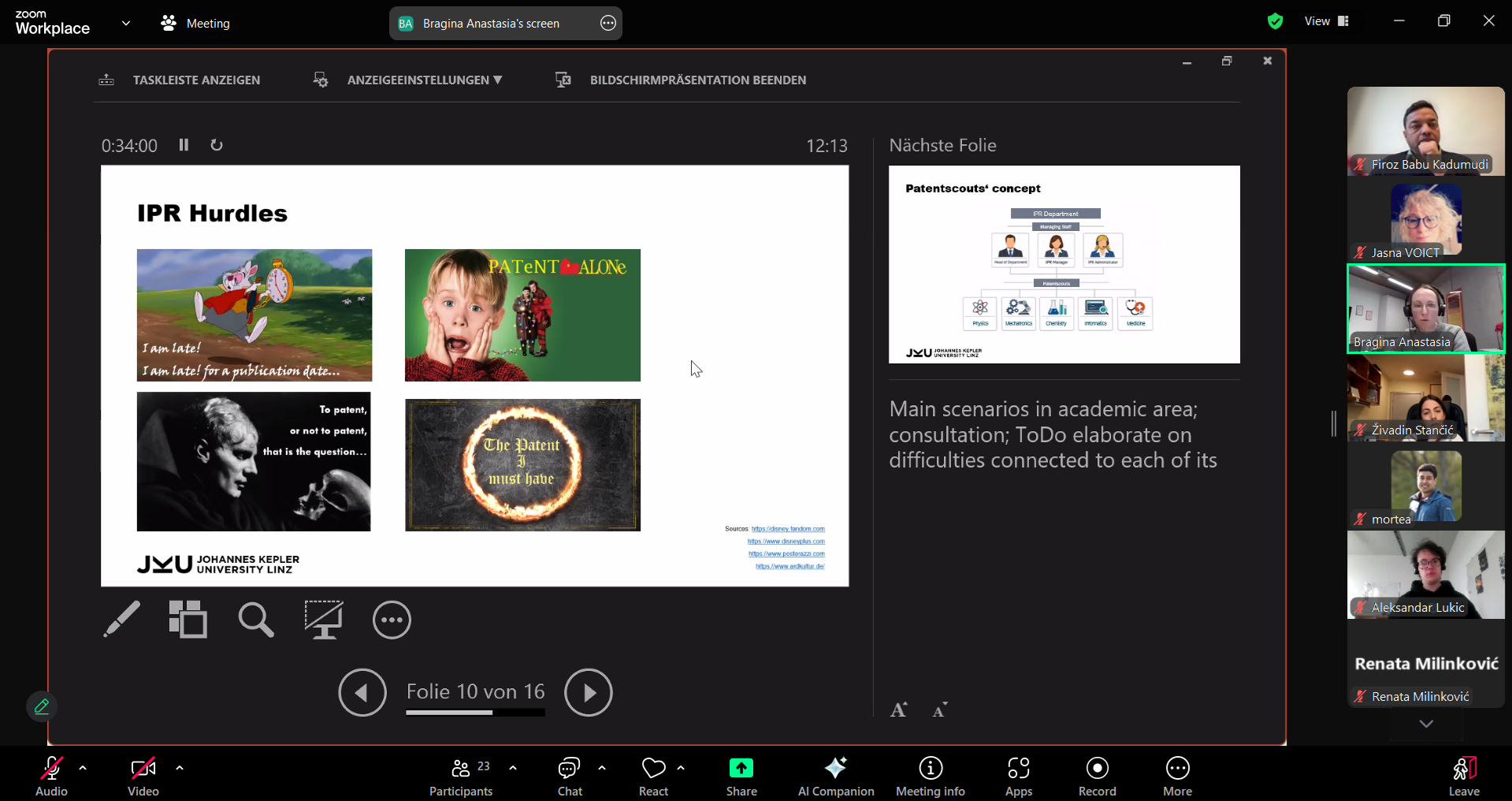Select the pen and laser pointer tool
1512x801 pixels.
121,620
